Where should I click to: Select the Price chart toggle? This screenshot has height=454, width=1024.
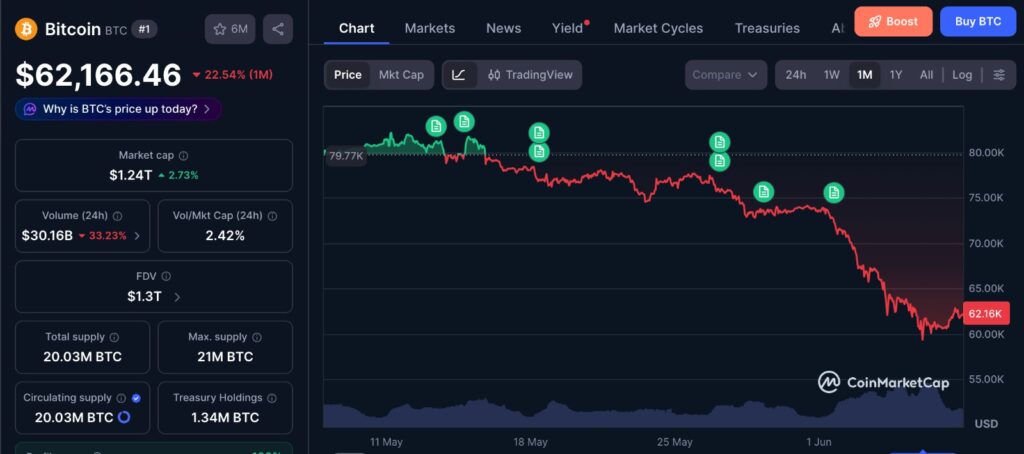tap(347, 74)
